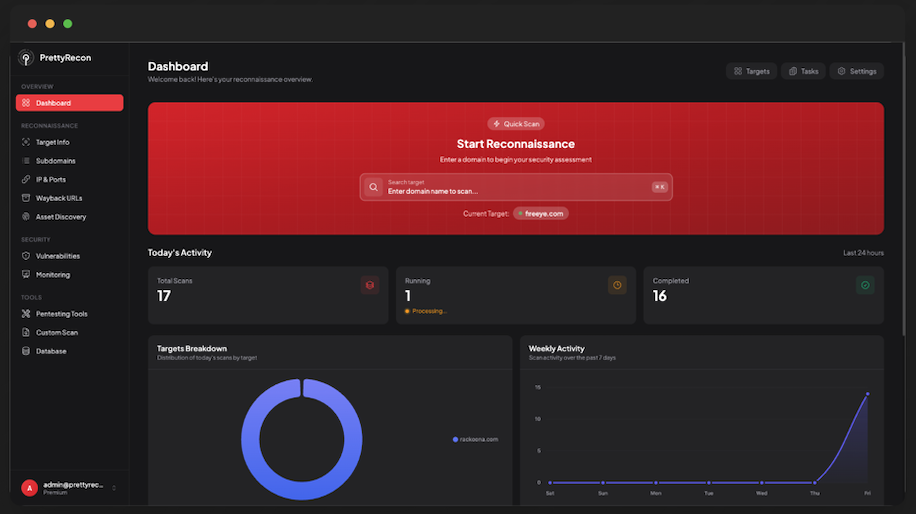Click the Database cylinder icon
Viewport: 916px width, 514px height.
26,351
